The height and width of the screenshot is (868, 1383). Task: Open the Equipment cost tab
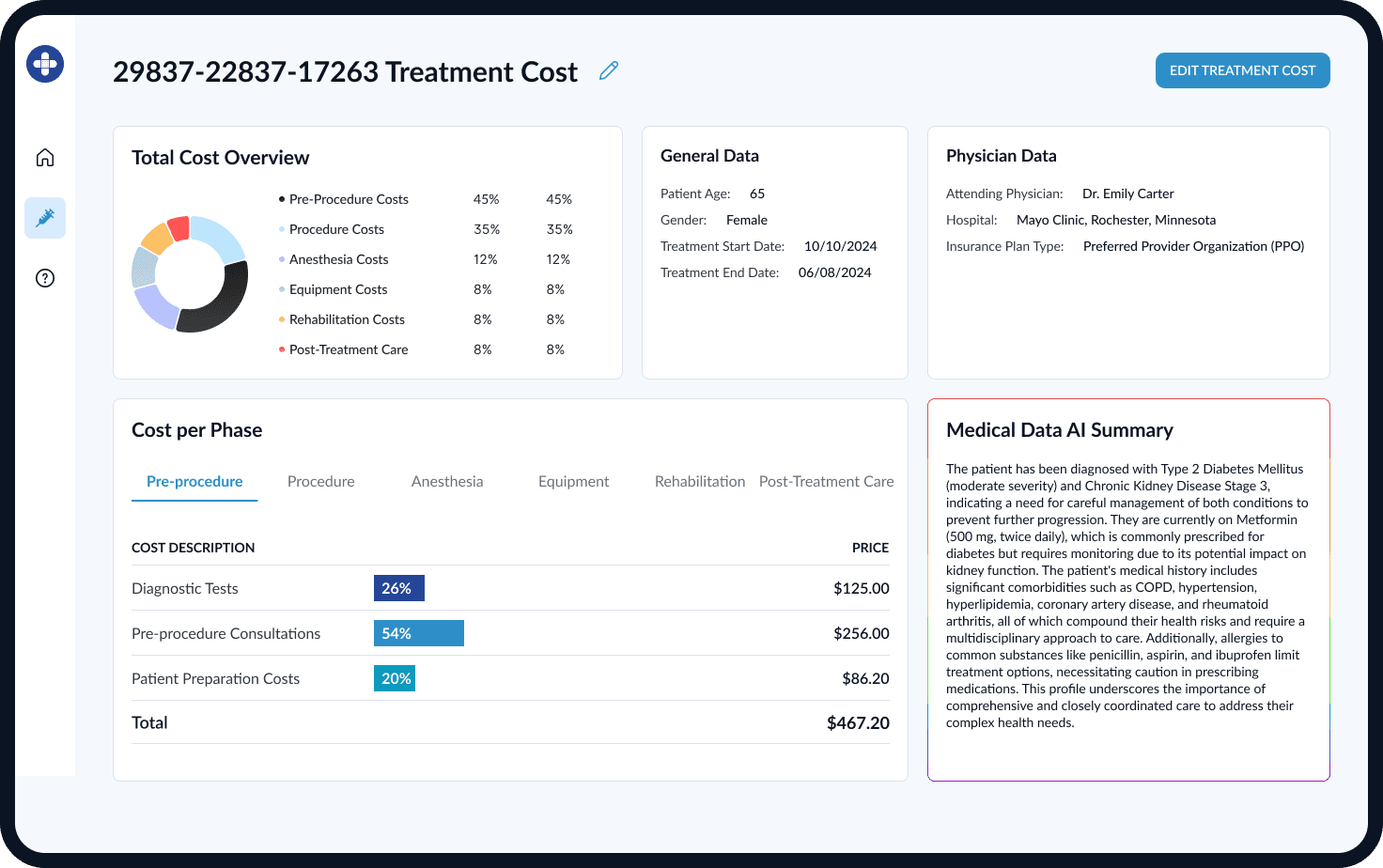pos(574,481)
